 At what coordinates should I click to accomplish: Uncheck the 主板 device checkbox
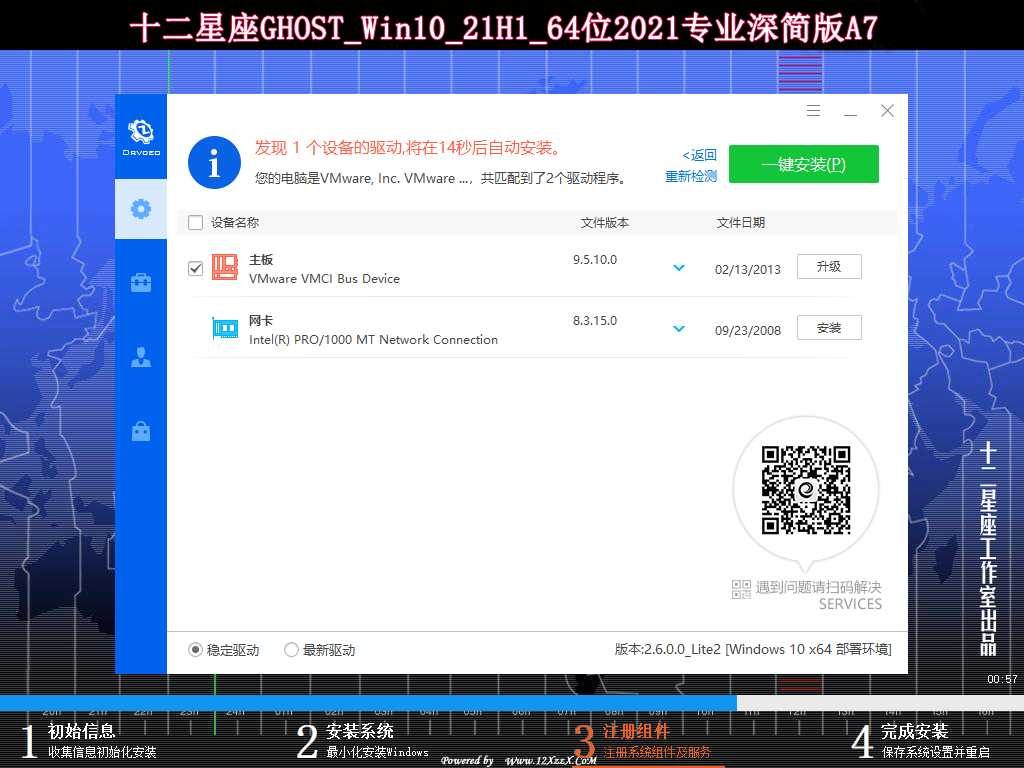pos(195,268)
